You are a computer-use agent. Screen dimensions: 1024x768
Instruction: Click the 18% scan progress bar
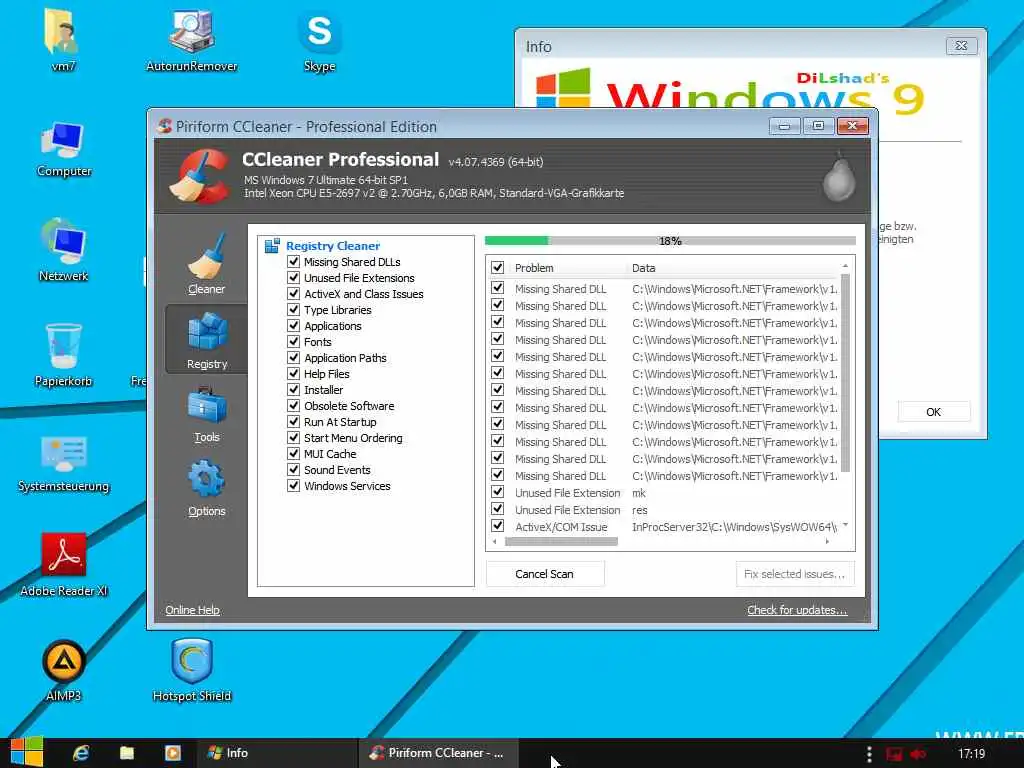pos(670,241)
